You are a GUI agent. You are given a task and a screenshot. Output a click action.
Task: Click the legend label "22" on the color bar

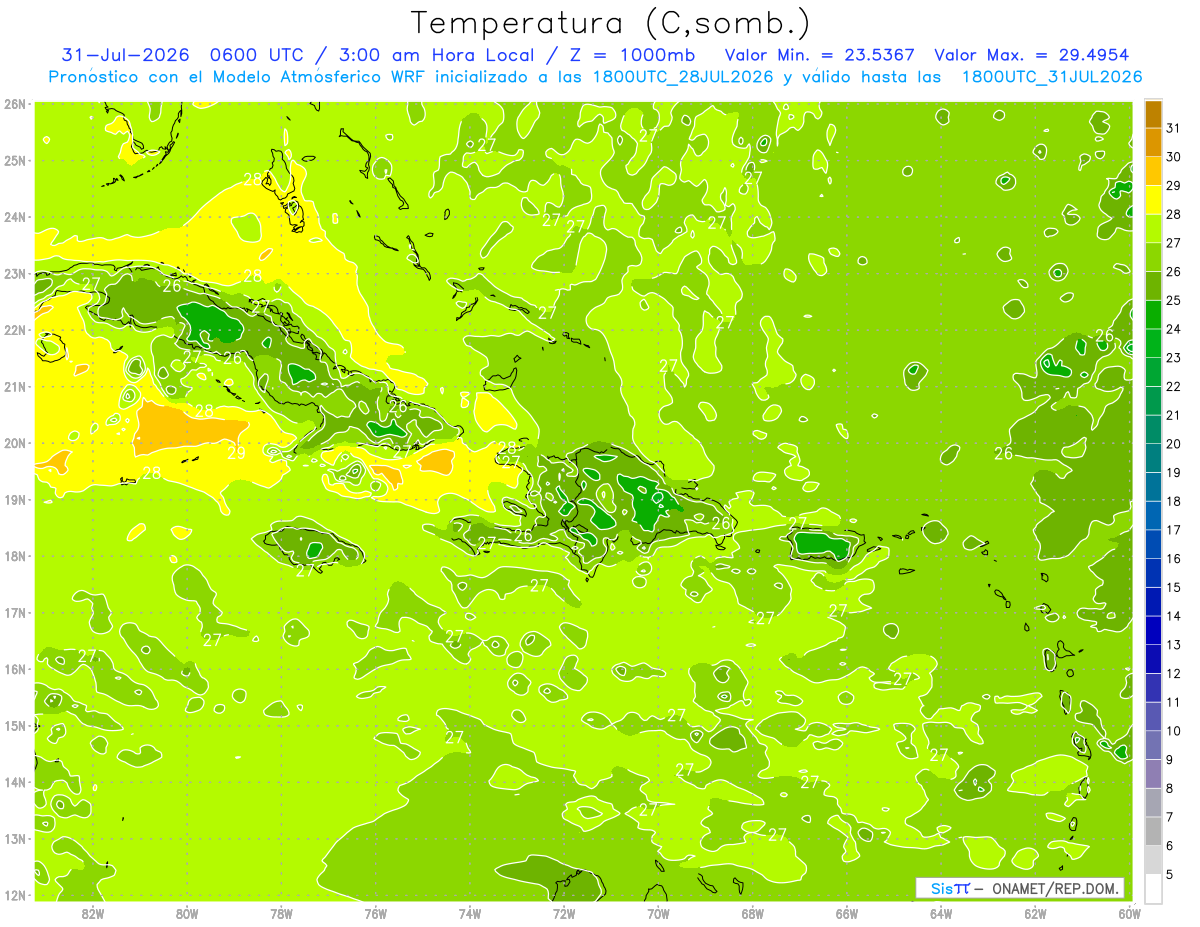click(1174, 386)
